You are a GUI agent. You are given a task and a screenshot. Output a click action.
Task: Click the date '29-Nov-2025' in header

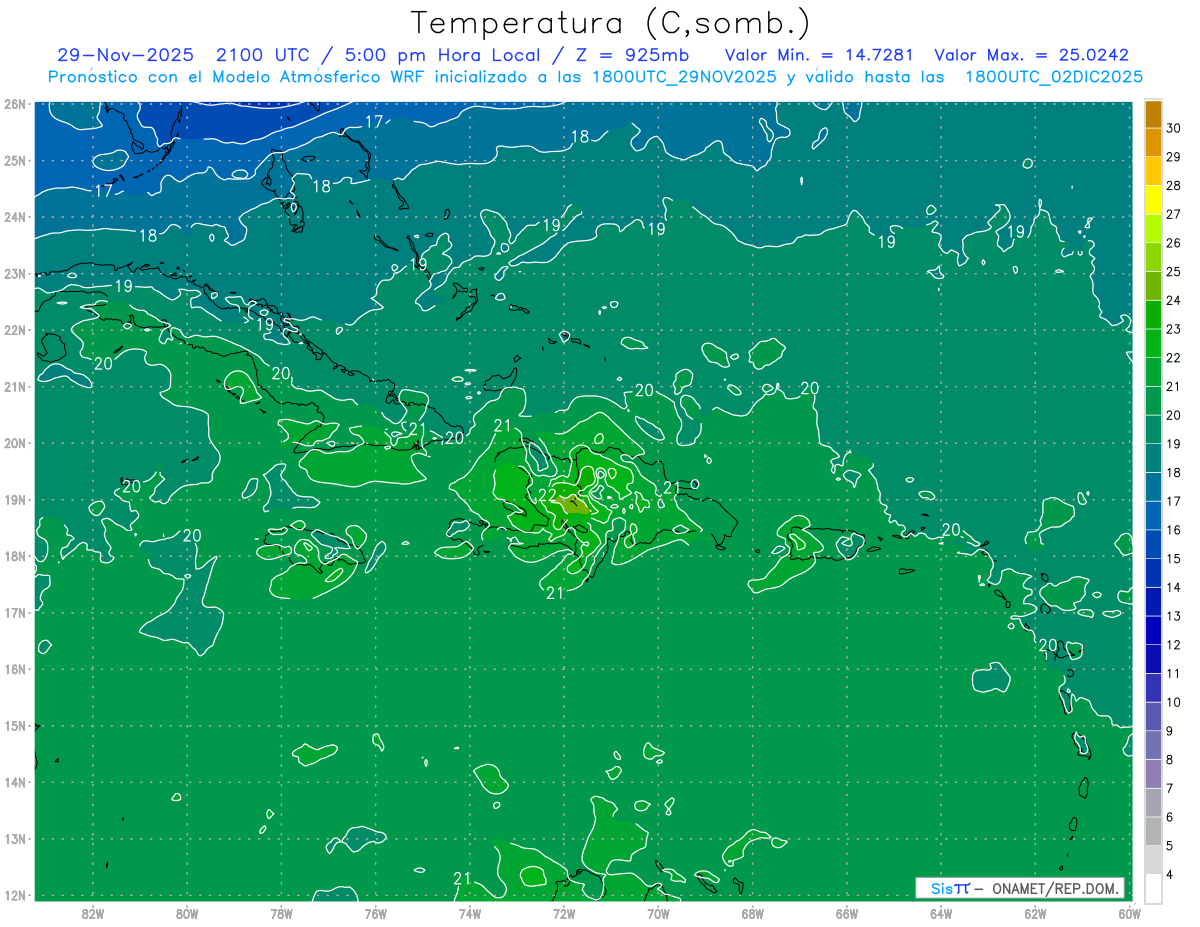click(x=125, y=55)
